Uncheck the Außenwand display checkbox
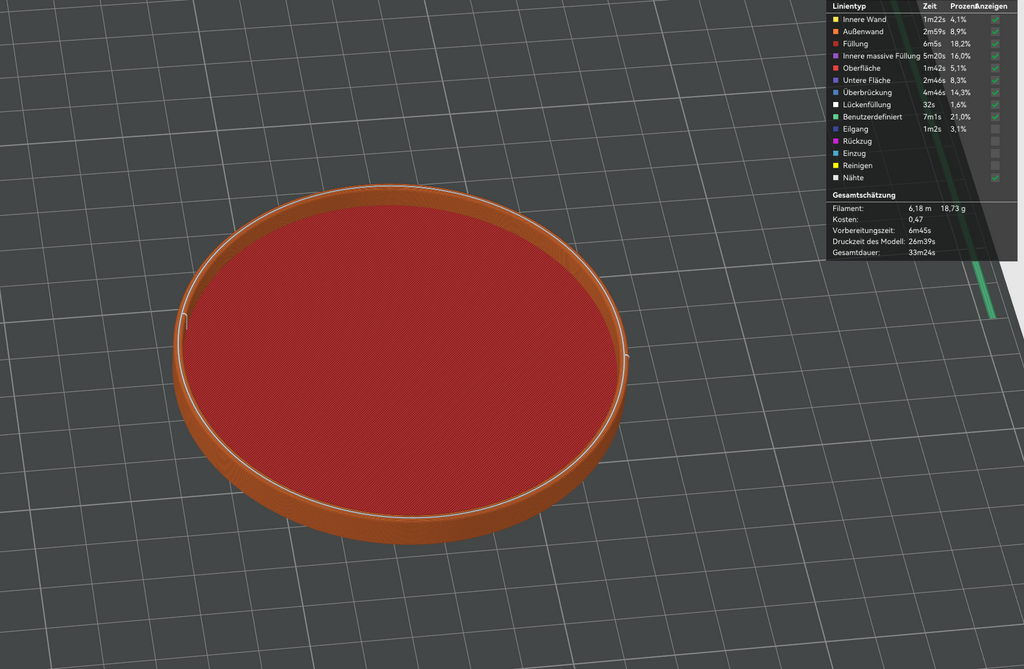The width and height of the screenshot is (1024, 669). tap(995, 31)
